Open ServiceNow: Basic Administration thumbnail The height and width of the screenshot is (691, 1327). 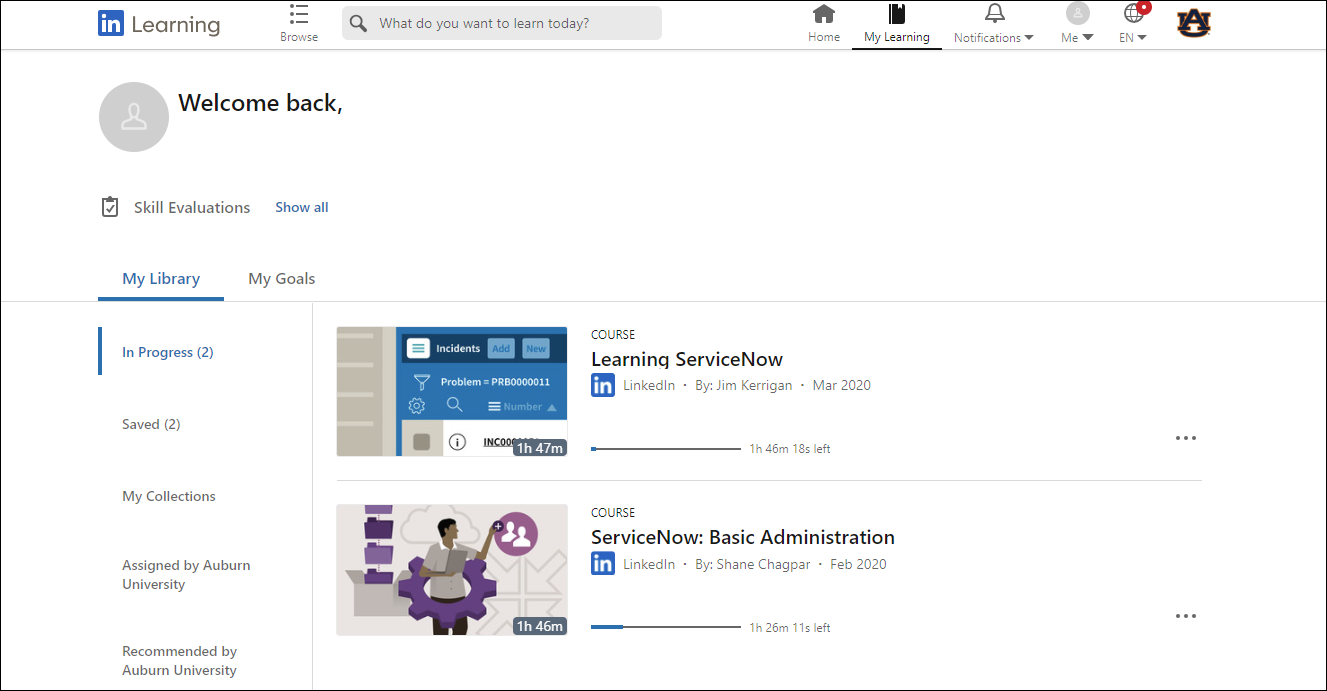452,570
